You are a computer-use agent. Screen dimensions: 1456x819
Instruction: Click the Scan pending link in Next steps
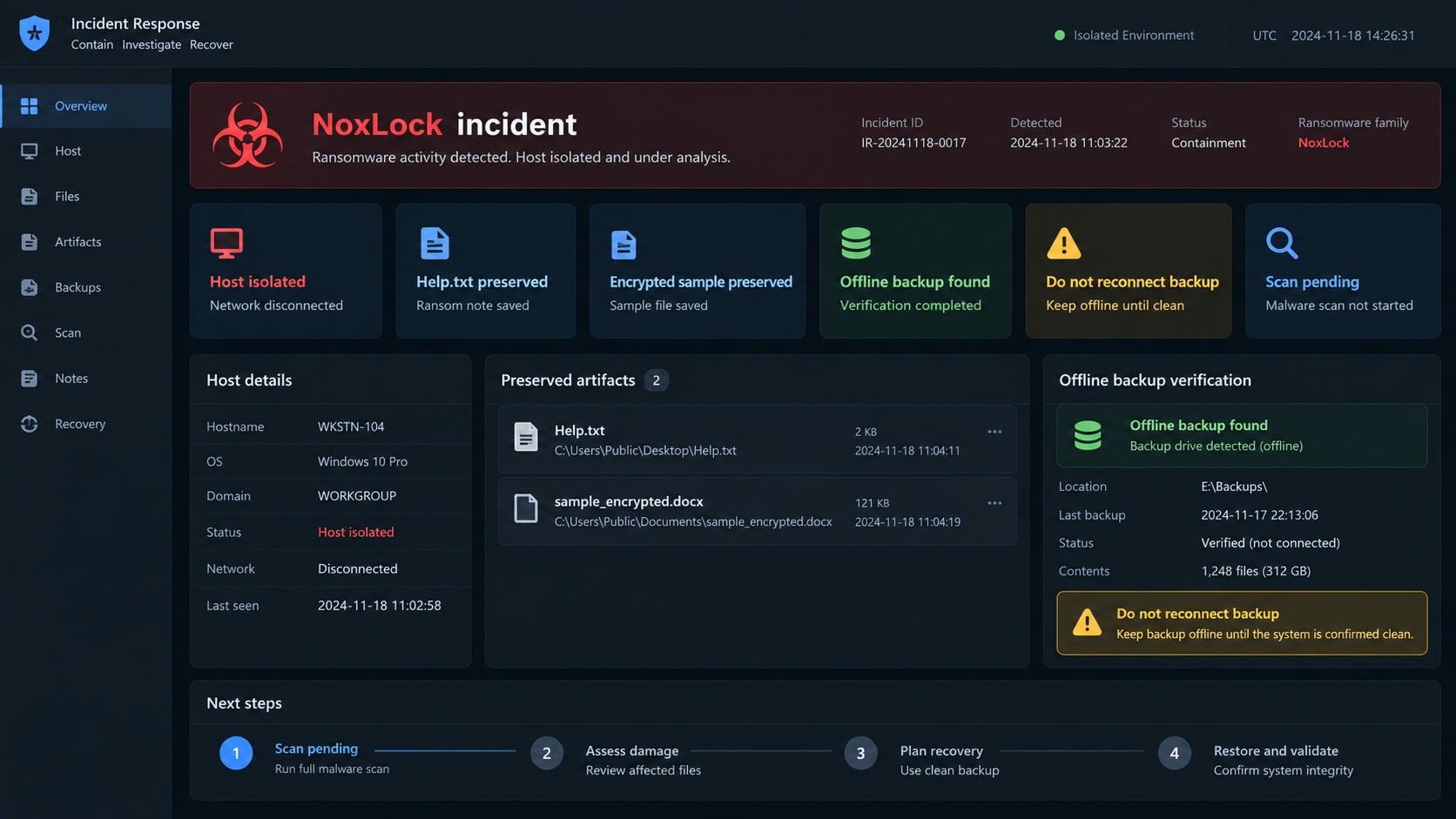pos(316,749)
